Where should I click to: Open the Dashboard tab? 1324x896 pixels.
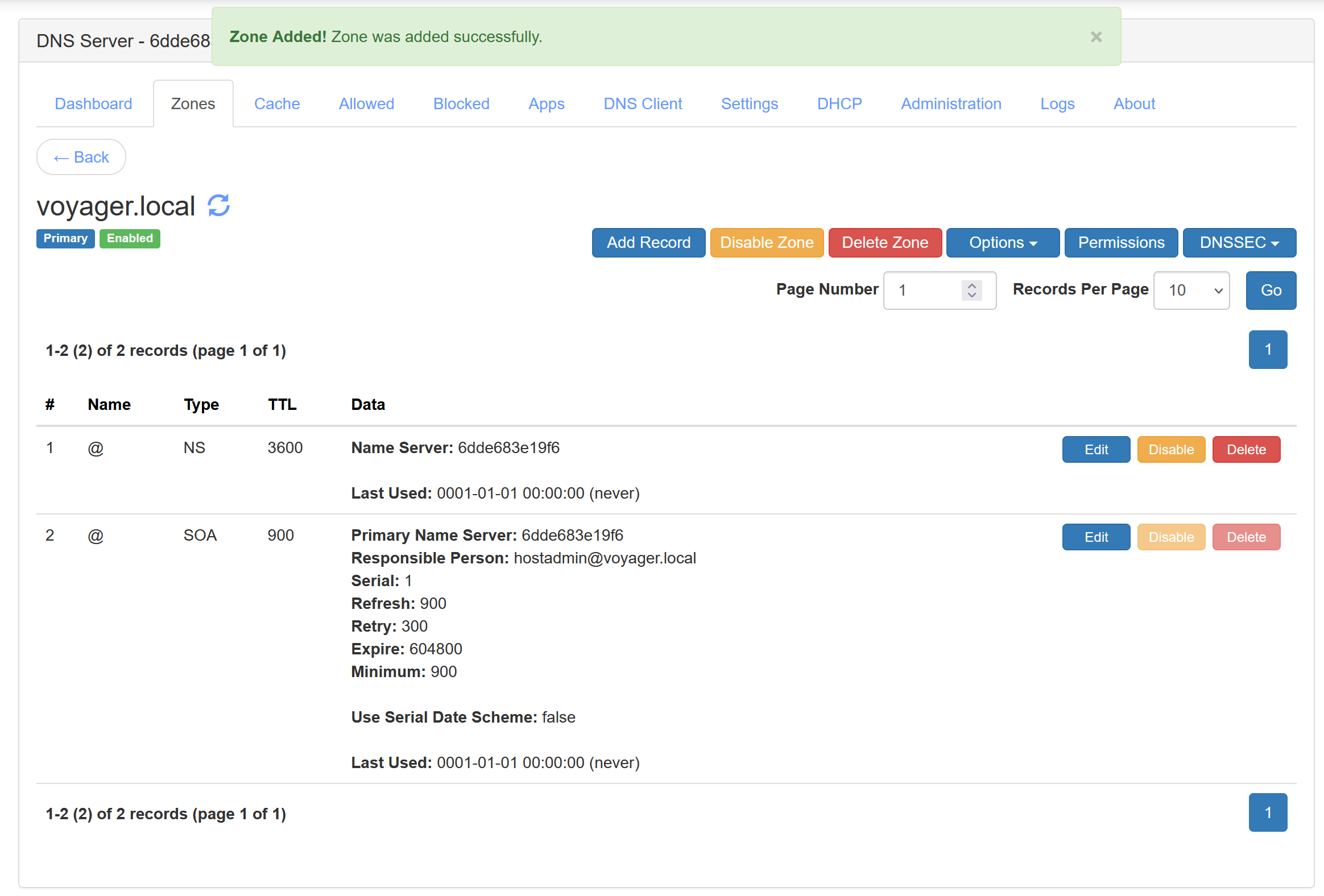click(93, 103)
